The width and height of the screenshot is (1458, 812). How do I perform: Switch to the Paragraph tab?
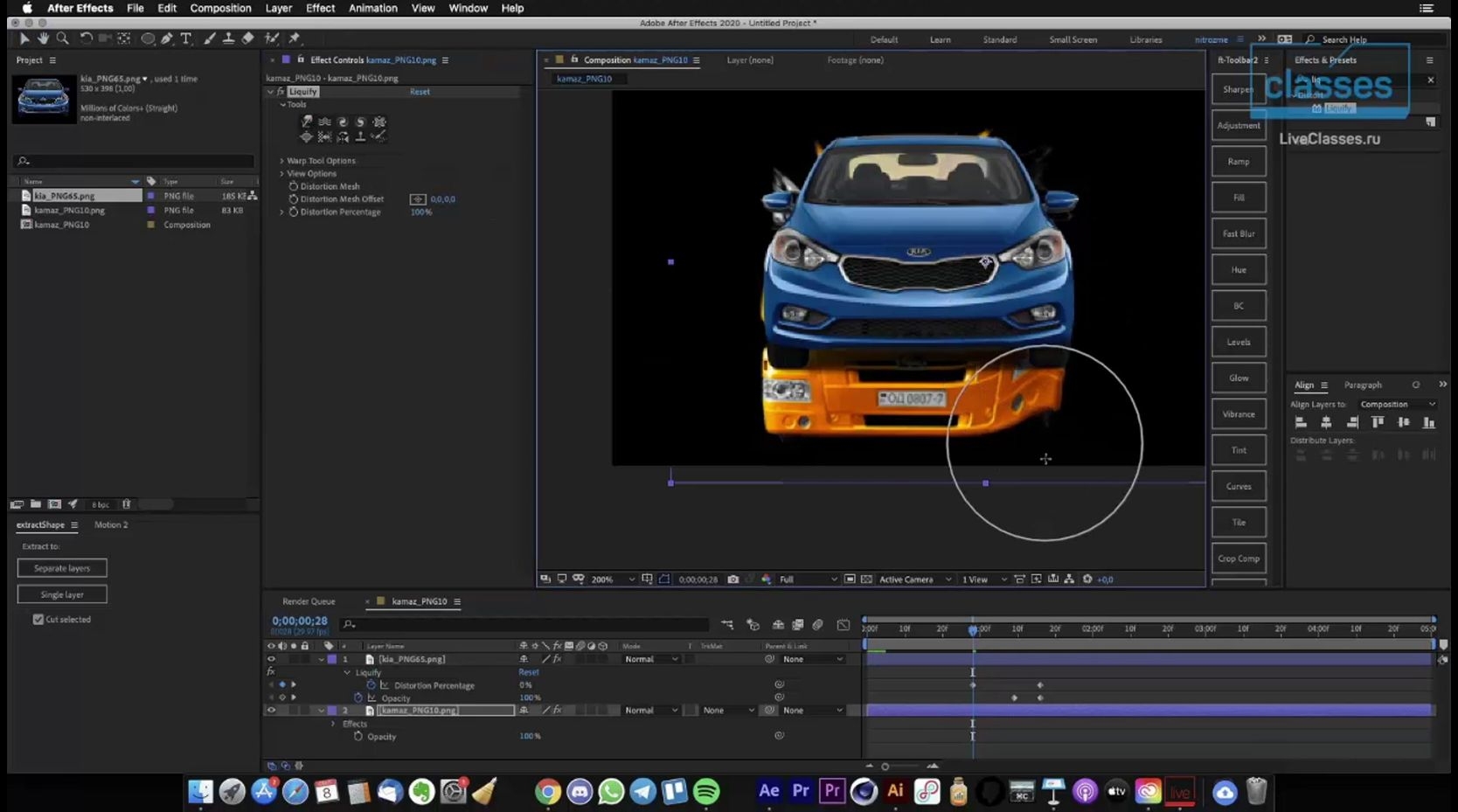[1363, 385]
